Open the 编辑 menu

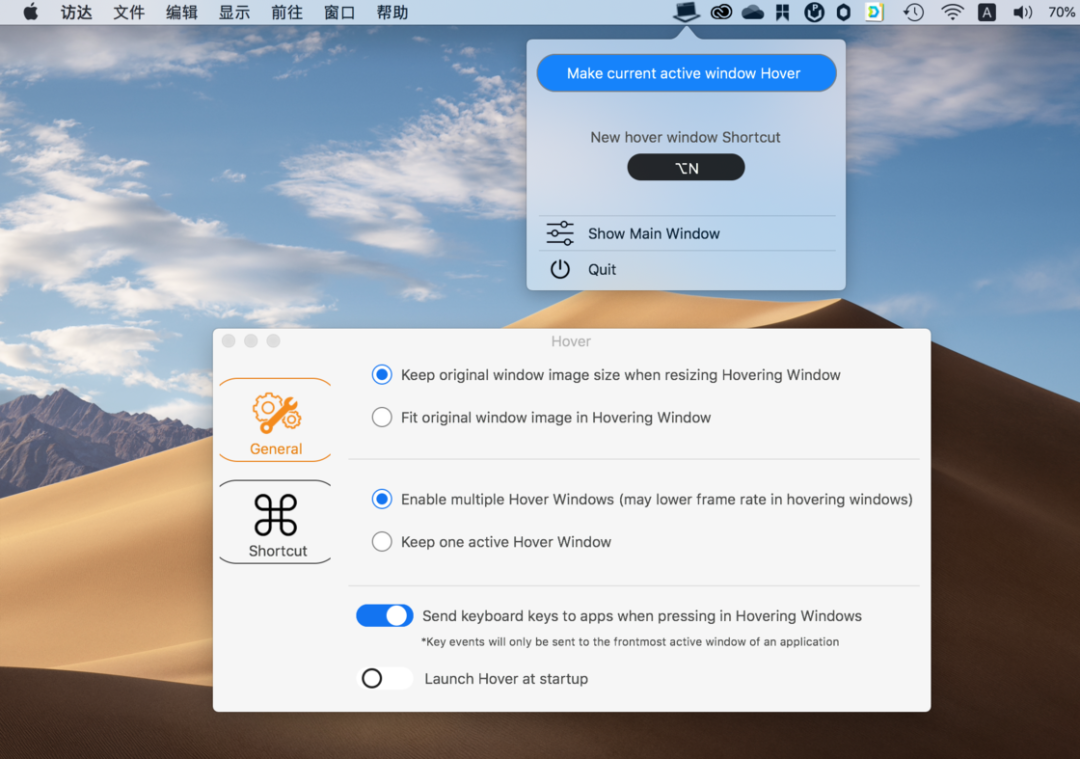(x=182, y=12)
